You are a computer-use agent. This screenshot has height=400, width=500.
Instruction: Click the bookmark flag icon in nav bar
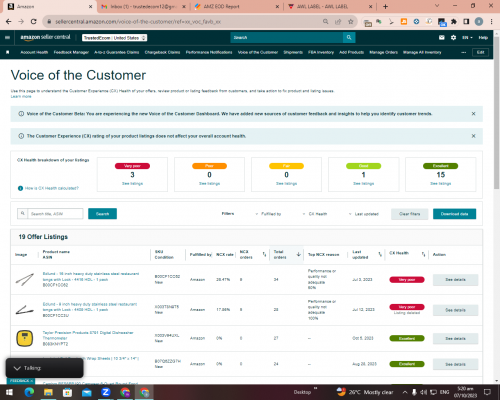pyautogui.click(x=8, y=52)
